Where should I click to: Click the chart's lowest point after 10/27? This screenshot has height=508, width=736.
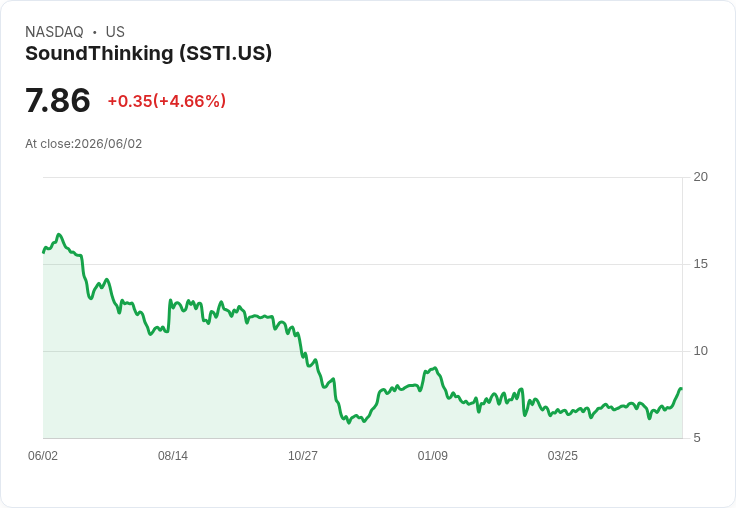pos(348,423)
